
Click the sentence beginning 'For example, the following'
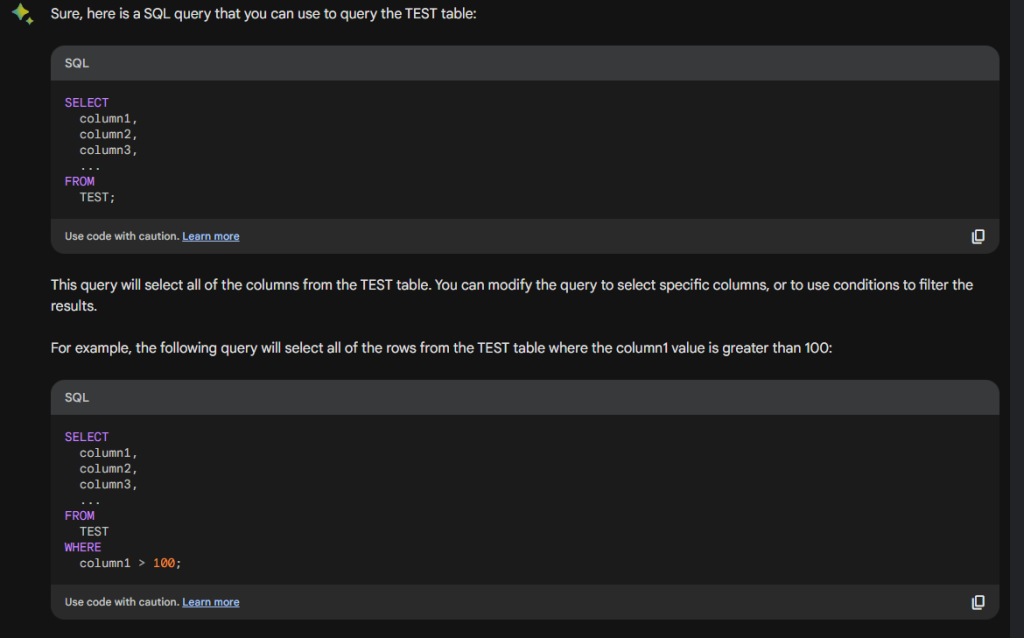(441, 348)
